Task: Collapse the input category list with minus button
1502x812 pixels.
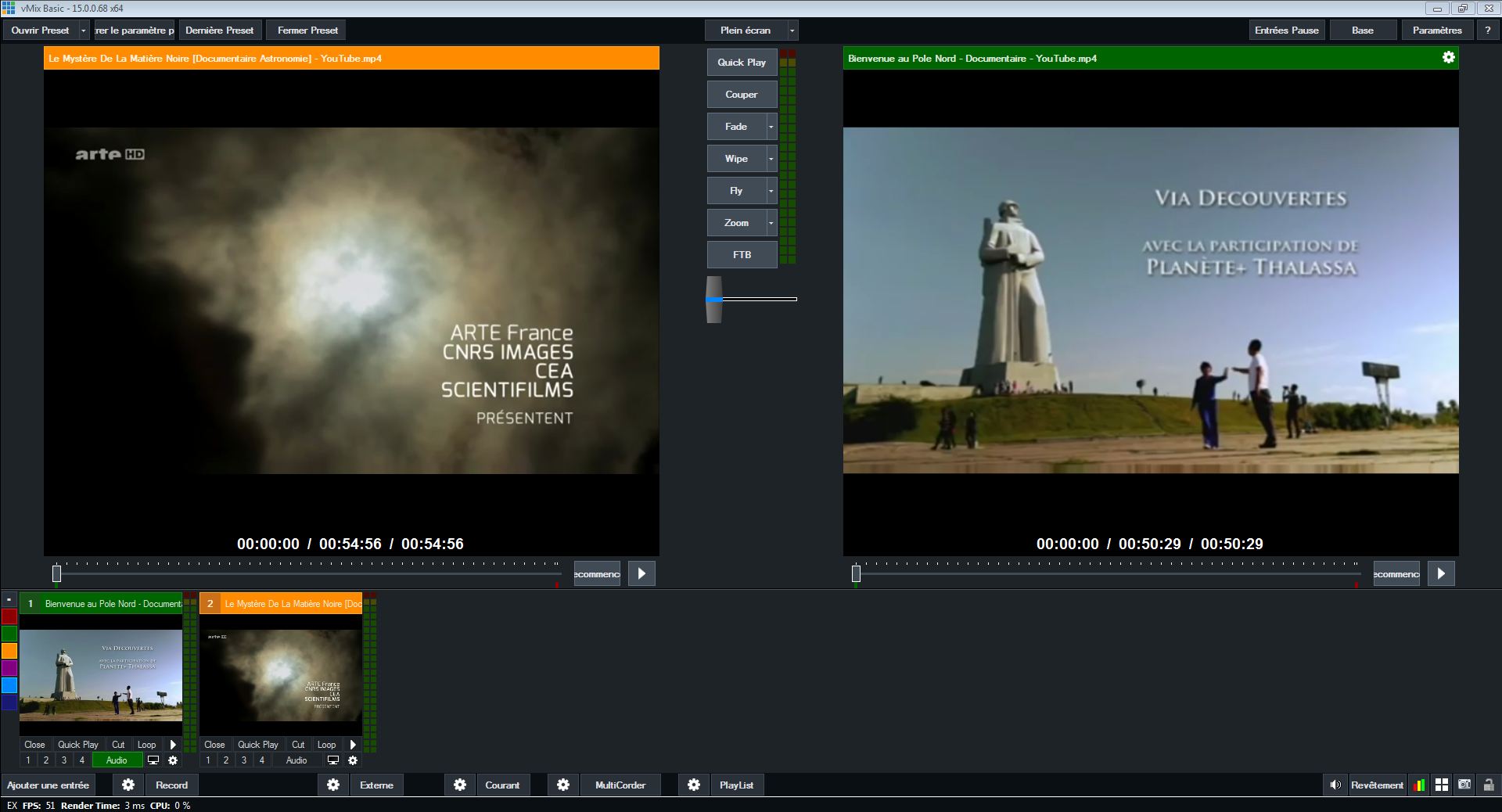Action: pos(9,600)
